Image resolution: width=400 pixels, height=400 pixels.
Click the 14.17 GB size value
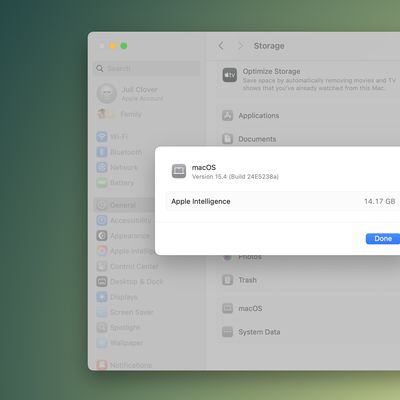[x=379, y=201]
